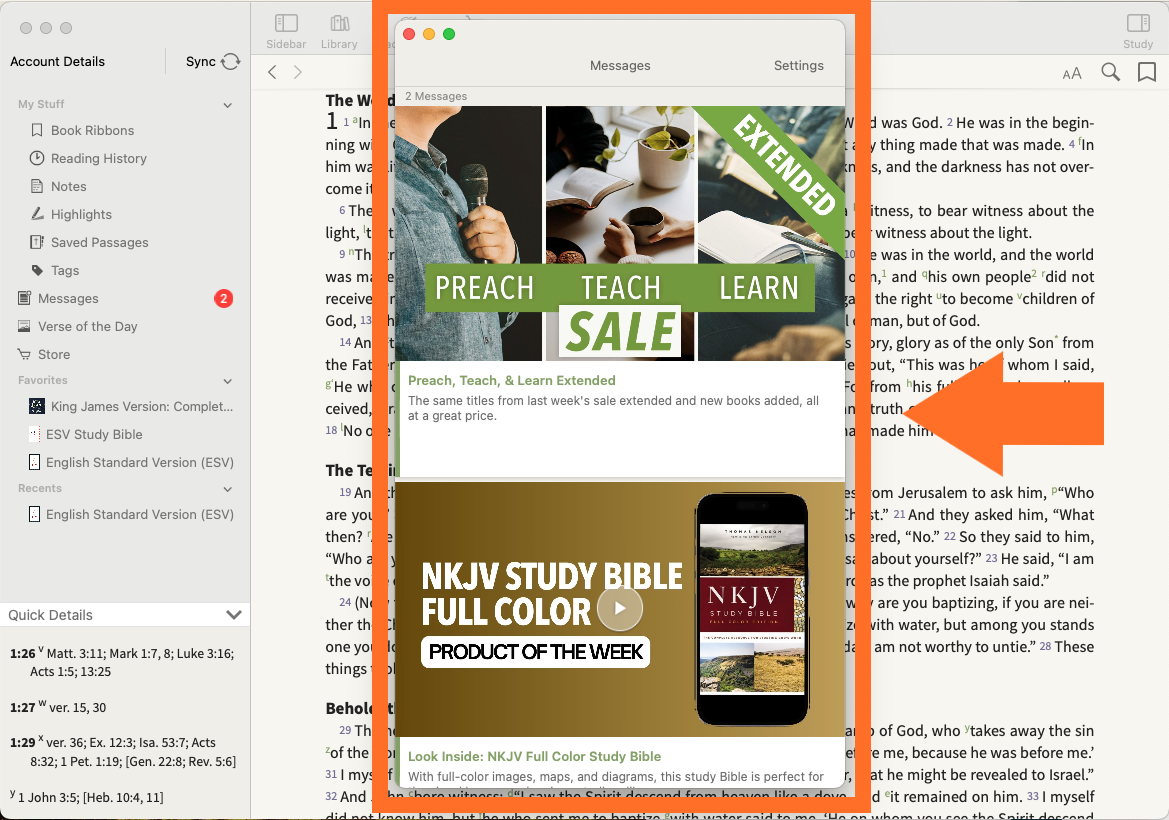Image resolution: width=1169 pixels, height=820 pixels.
Task: Select Highlights in the sidebar
Action: pyautogui.click(x=81, y=214)
